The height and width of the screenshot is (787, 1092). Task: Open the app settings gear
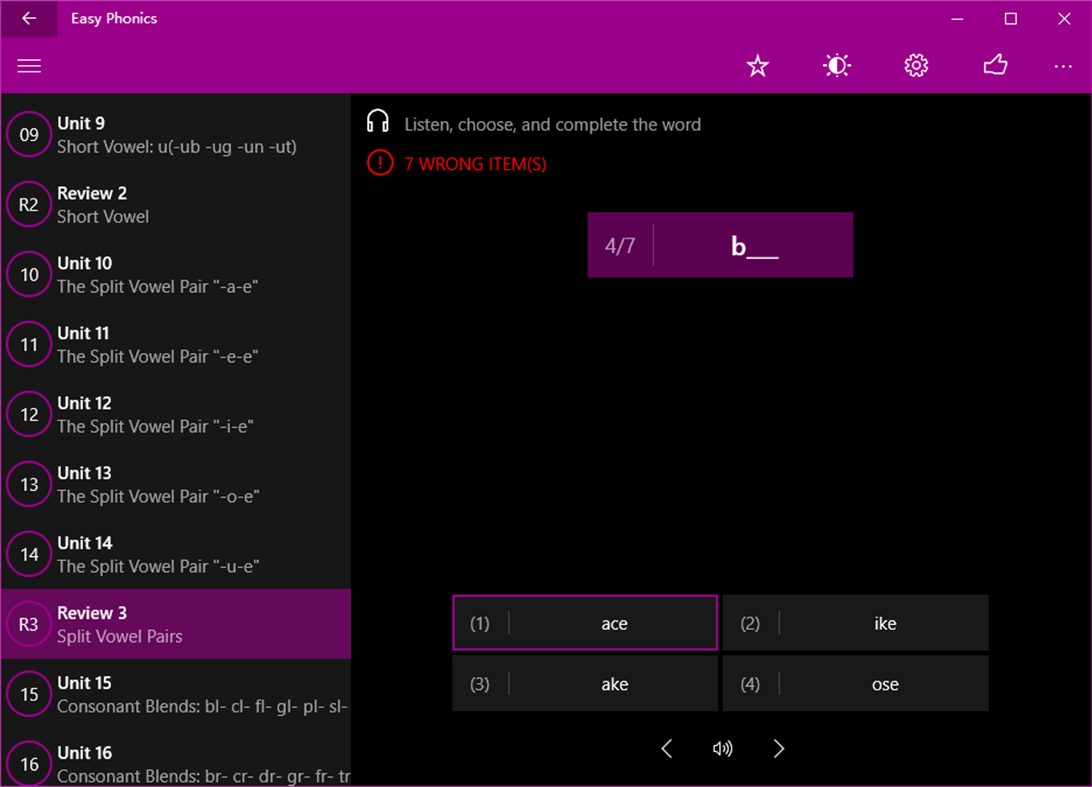[915, 65]
